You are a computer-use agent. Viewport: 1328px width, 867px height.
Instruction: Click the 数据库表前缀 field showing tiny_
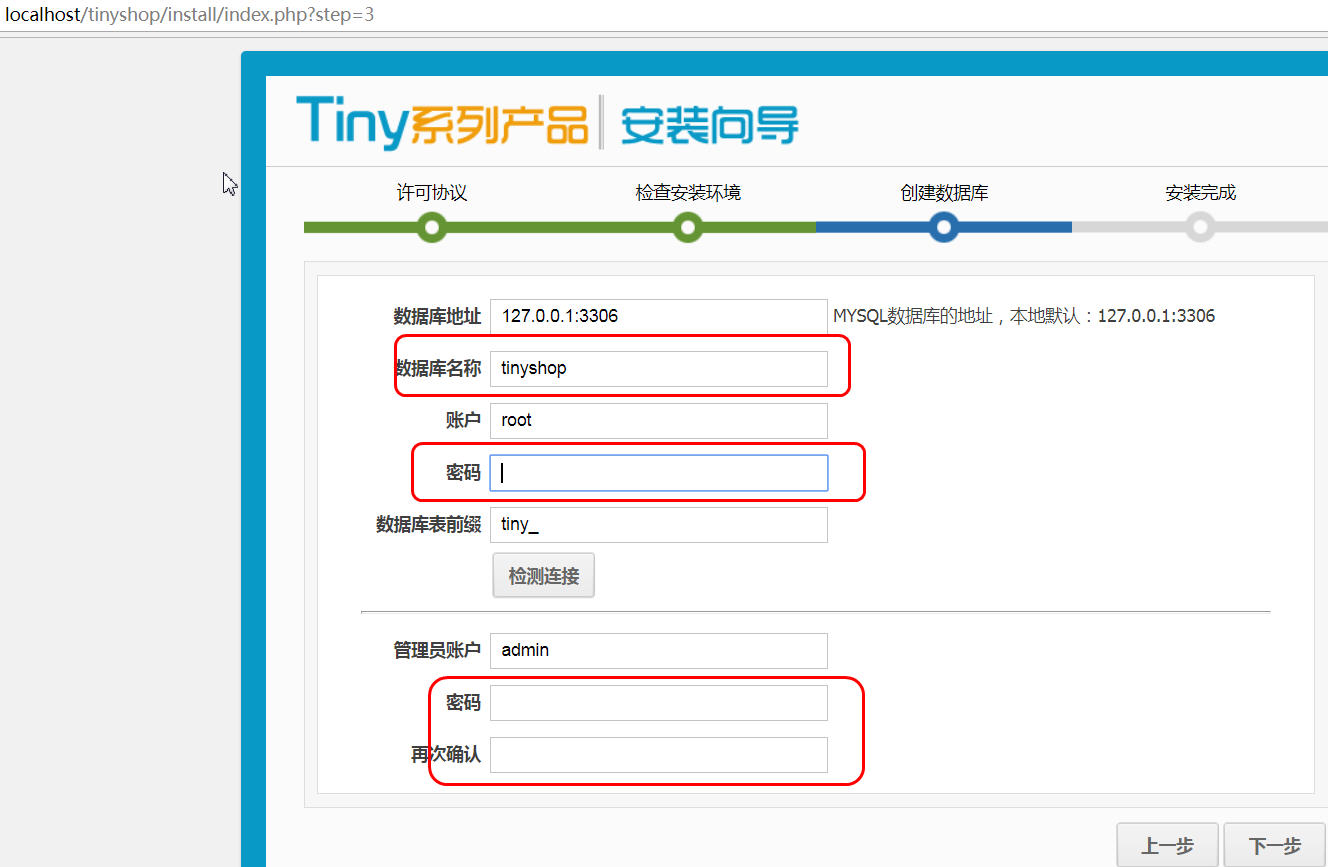658,524
